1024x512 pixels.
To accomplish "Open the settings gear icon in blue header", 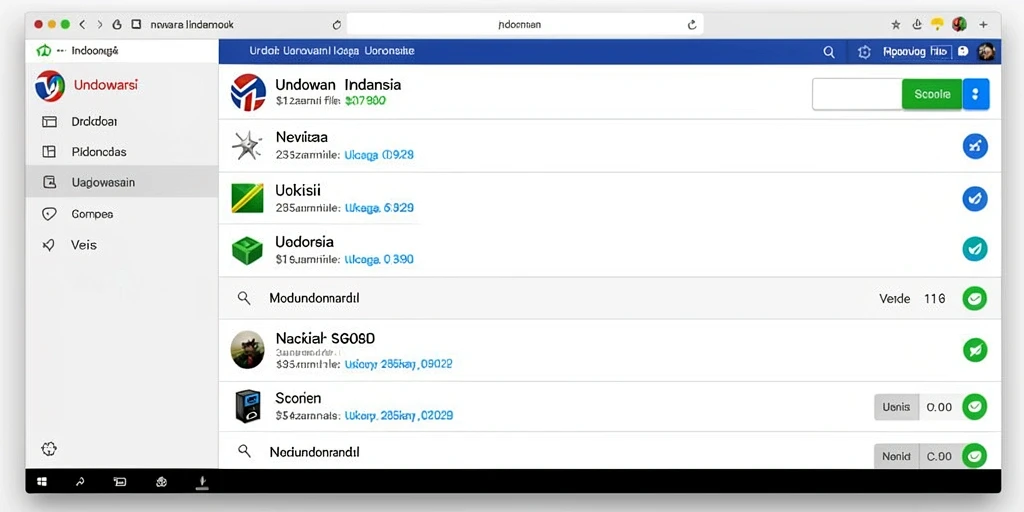I will [x=864, y=52].
